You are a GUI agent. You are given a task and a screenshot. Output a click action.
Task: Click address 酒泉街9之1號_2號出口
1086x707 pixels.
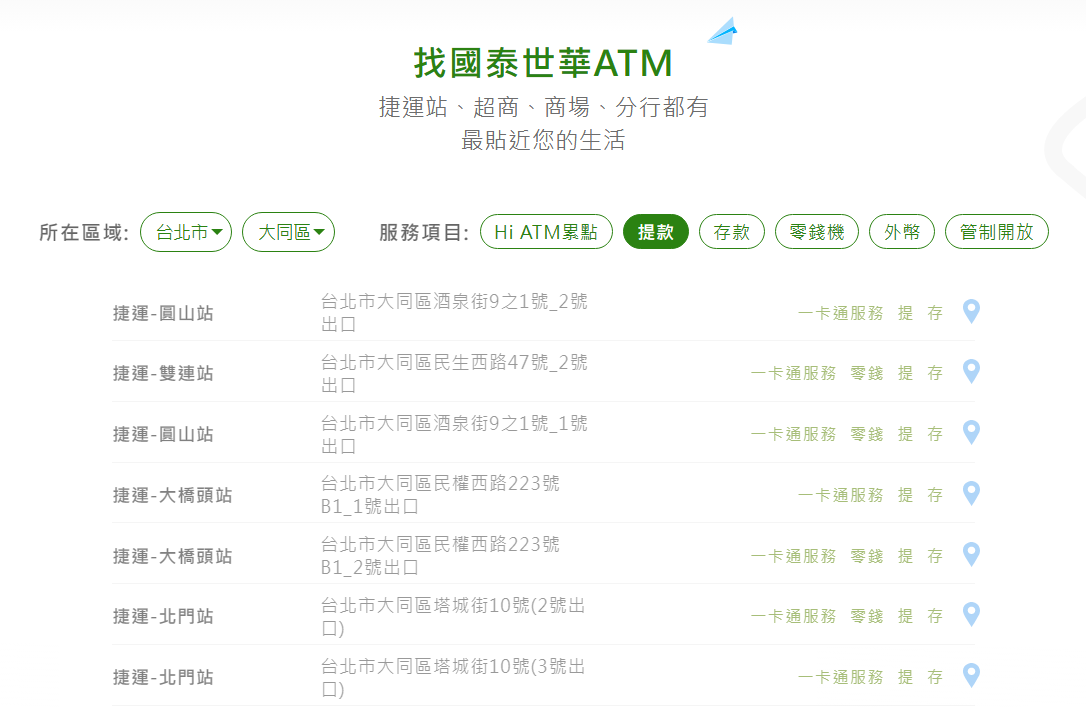454,312
